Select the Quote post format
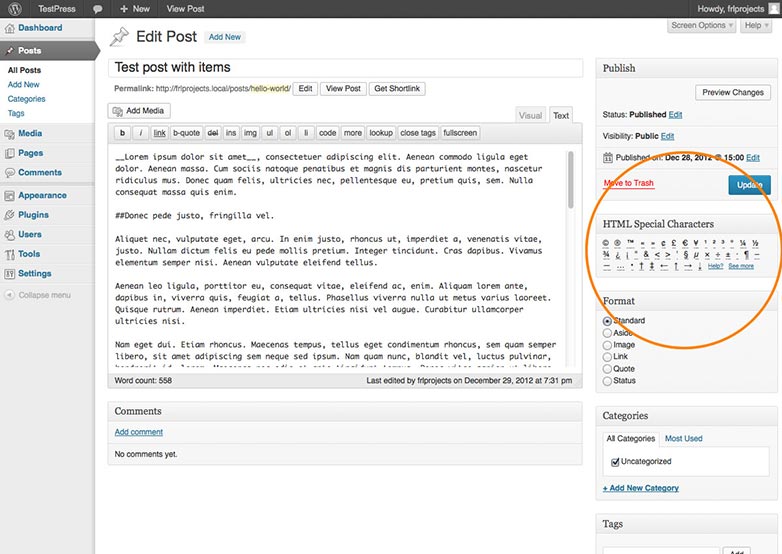Image resolution: width=782 pixels, height=554 pixels. click(607, 369)
